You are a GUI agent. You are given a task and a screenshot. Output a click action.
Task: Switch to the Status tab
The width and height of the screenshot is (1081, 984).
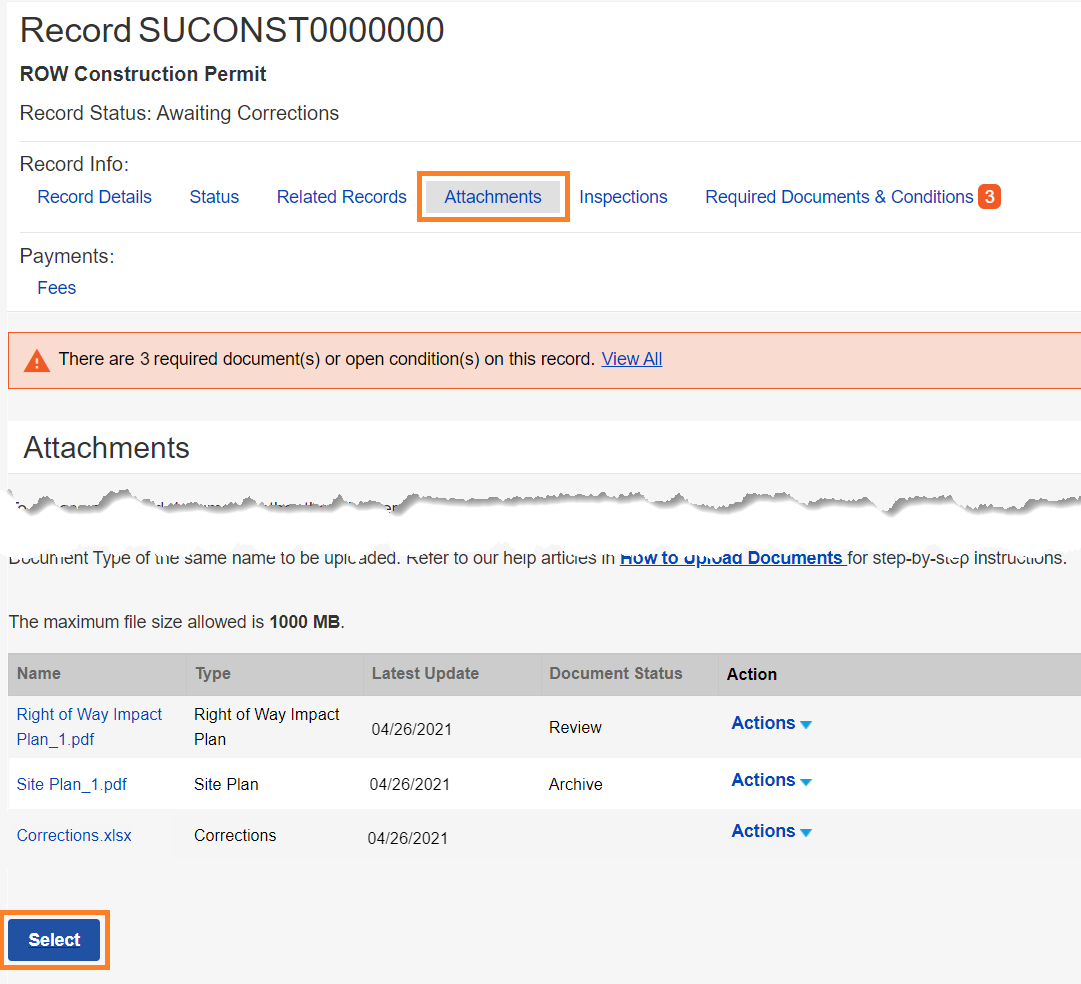tap(214, 196)
